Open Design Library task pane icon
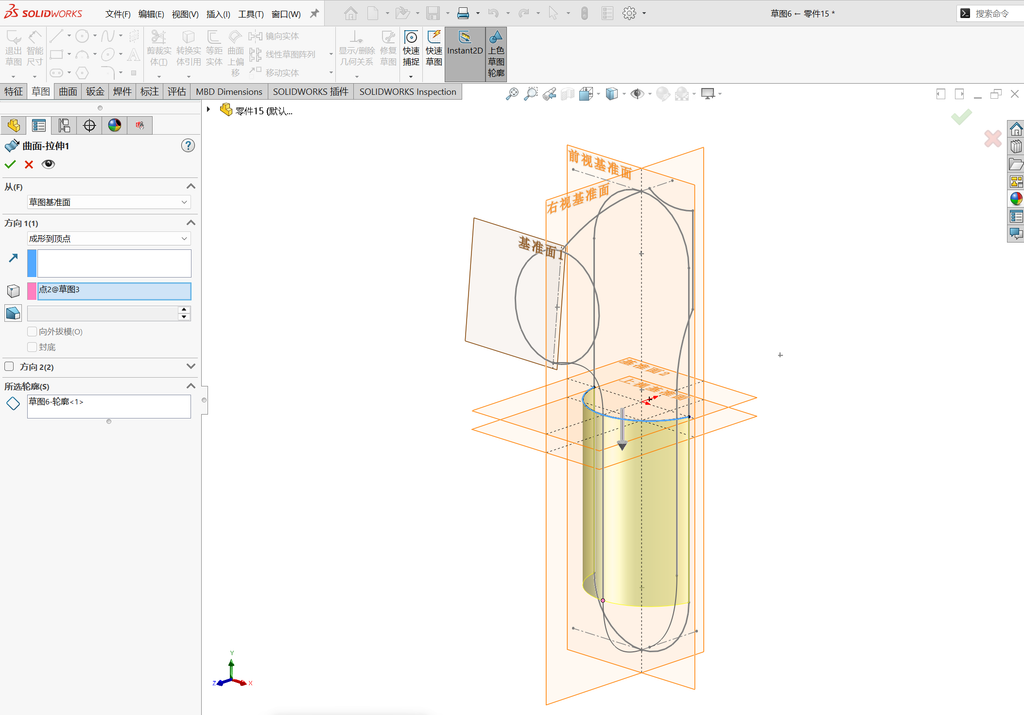This screenshot has width=1024, height=715. tap(1016, 146)
